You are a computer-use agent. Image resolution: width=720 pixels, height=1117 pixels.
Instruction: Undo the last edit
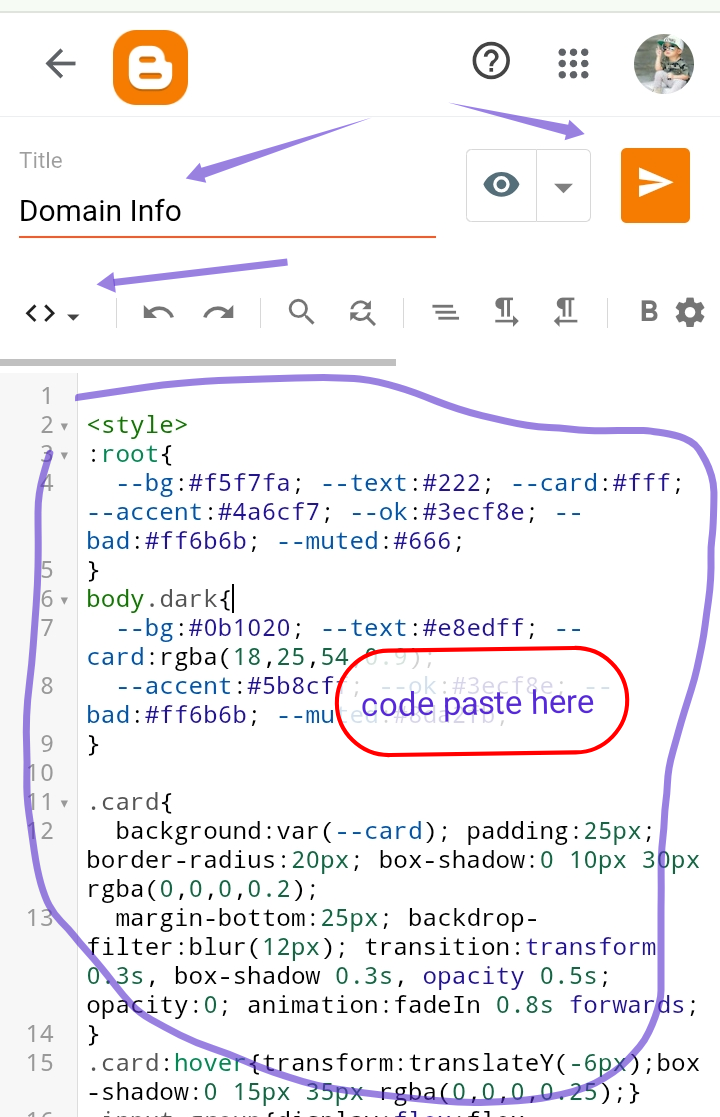158,313
